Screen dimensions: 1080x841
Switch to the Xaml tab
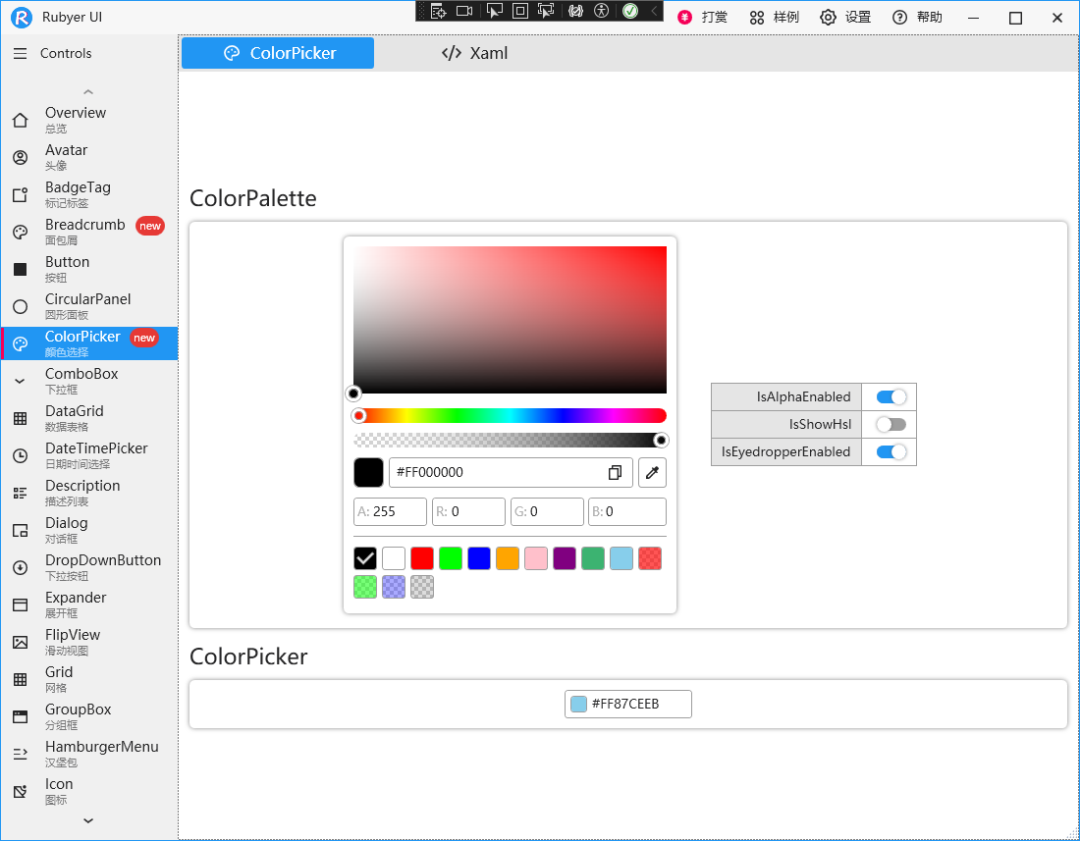(474, 53)
